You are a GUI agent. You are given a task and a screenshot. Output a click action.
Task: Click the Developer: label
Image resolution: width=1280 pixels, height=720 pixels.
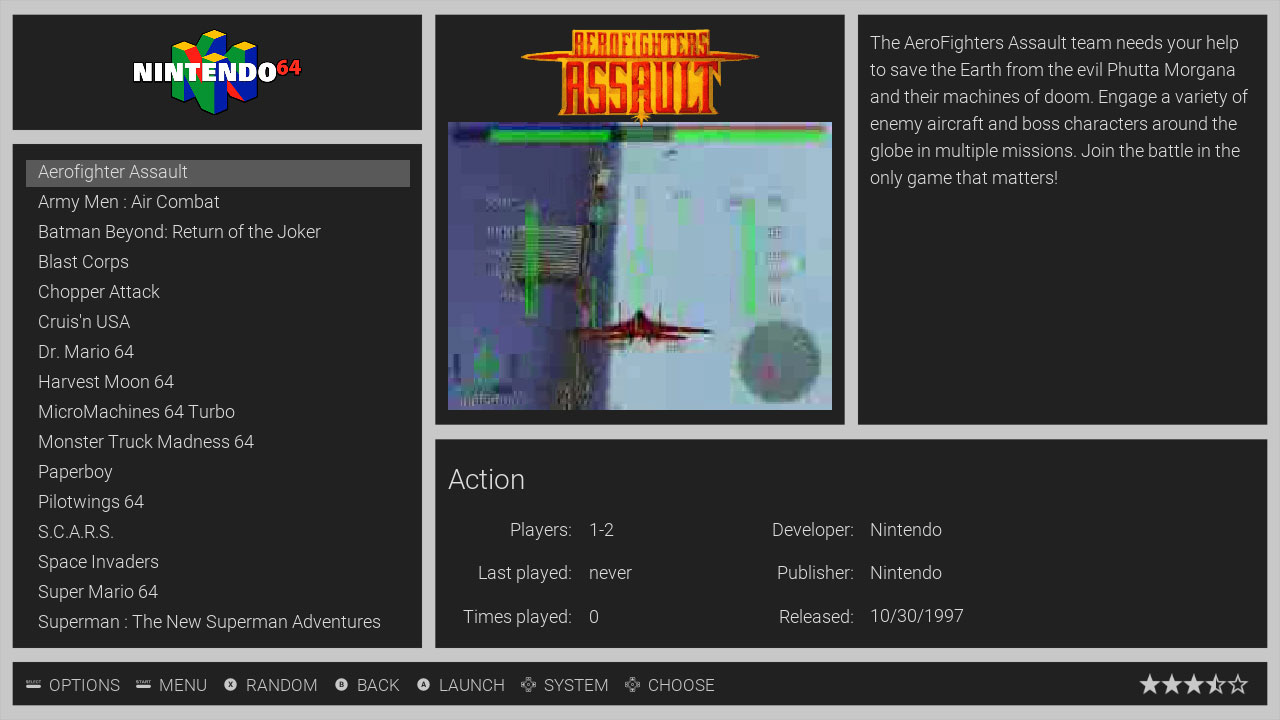(813, 530)
